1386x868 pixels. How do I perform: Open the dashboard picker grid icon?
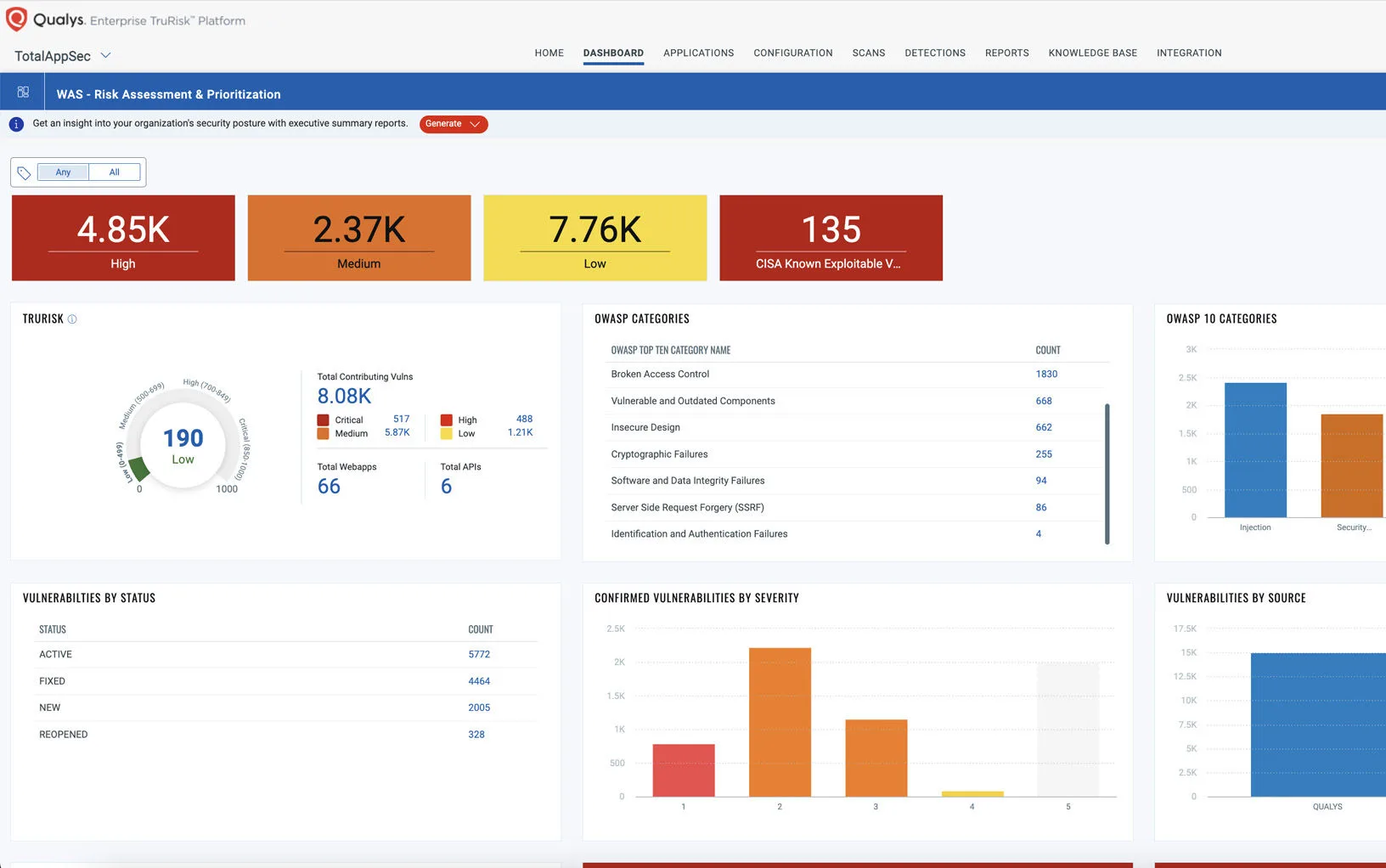23,91
